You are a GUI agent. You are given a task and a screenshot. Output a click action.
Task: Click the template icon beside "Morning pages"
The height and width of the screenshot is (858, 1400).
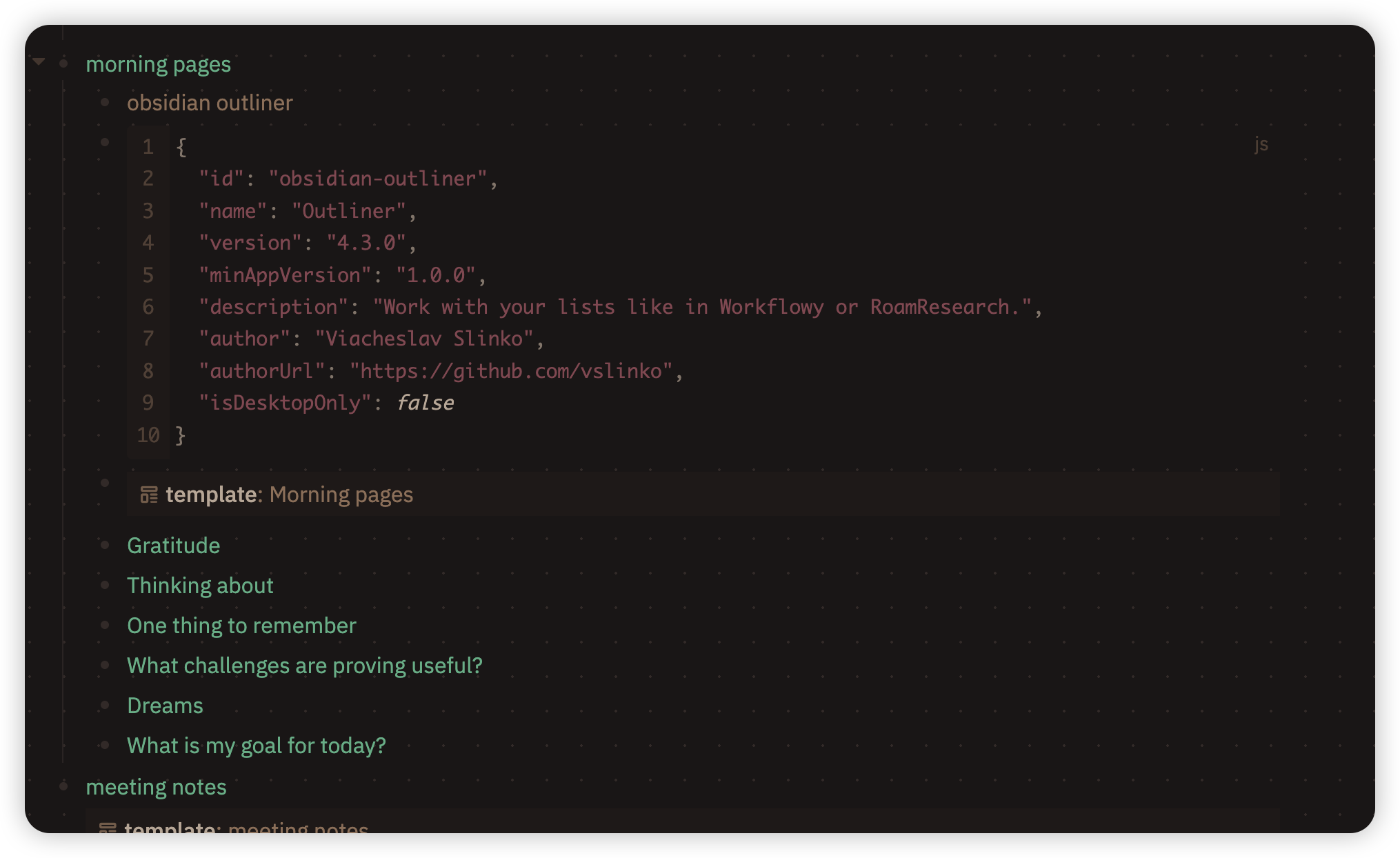[150, 495]
